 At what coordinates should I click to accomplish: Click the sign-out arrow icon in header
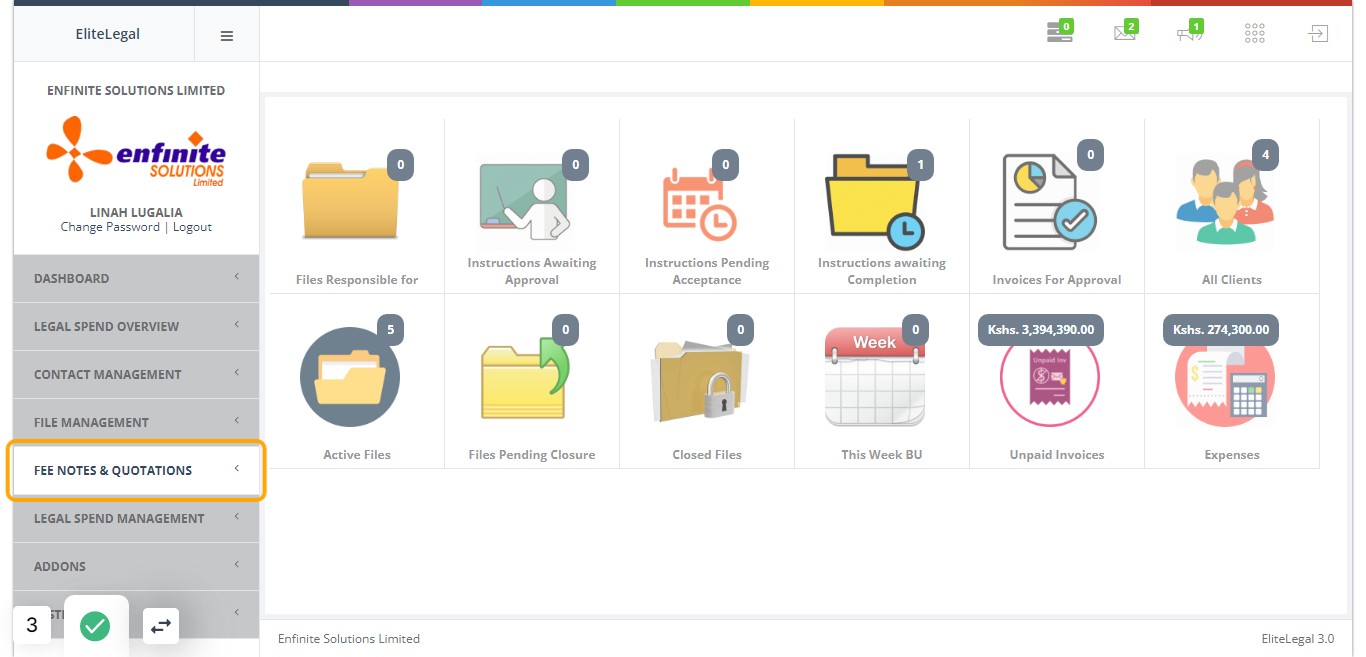click(1319, 34)
